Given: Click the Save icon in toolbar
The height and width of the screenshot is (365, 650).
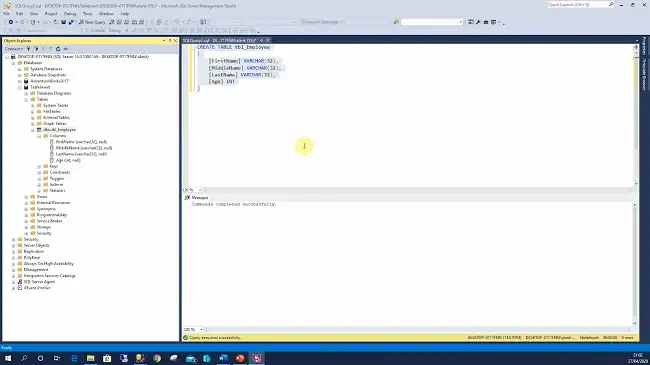Looking at the screenshot, I should point(63,22).
